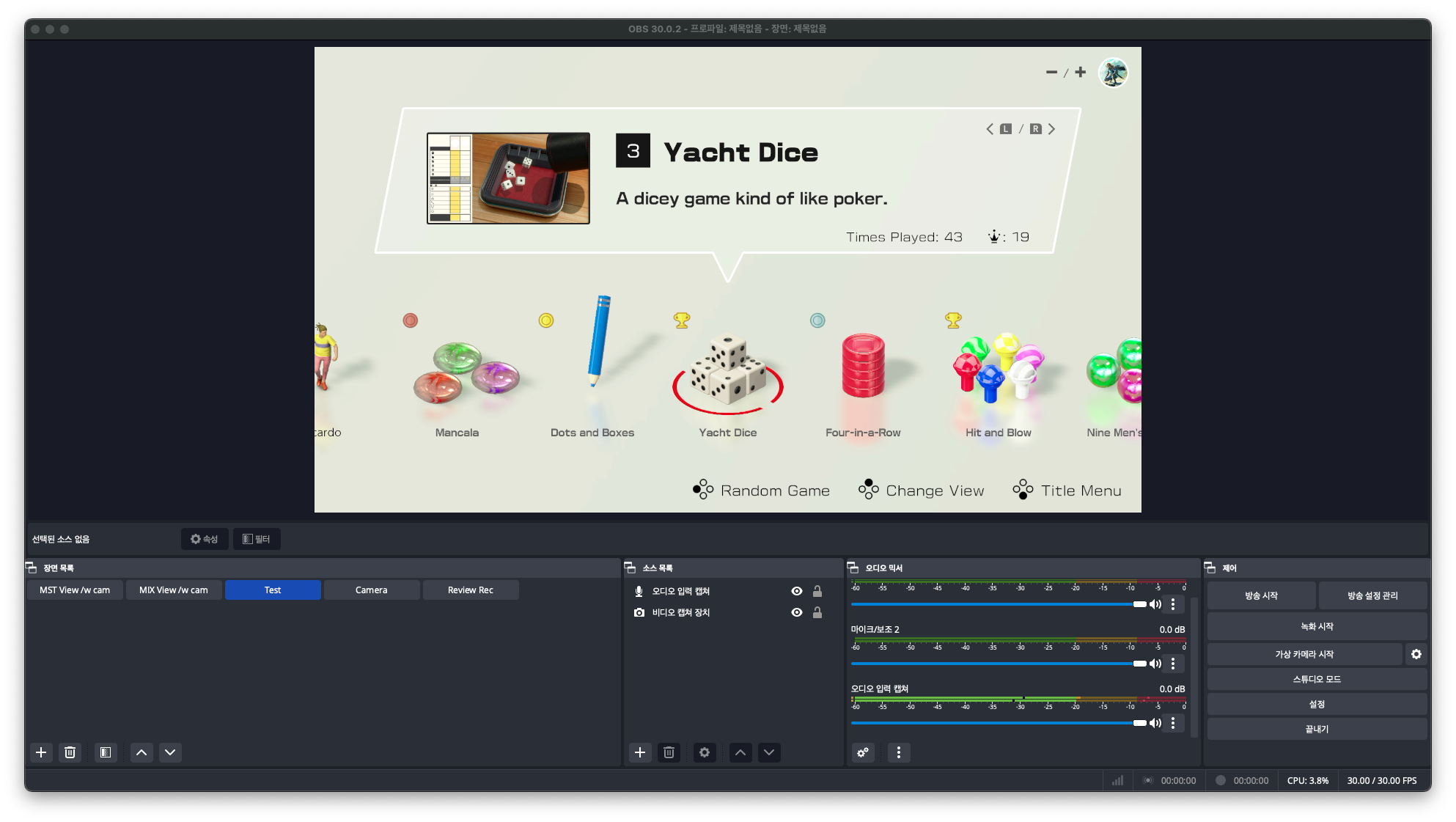Delete selected scene with trash icon

click(70, 752)
